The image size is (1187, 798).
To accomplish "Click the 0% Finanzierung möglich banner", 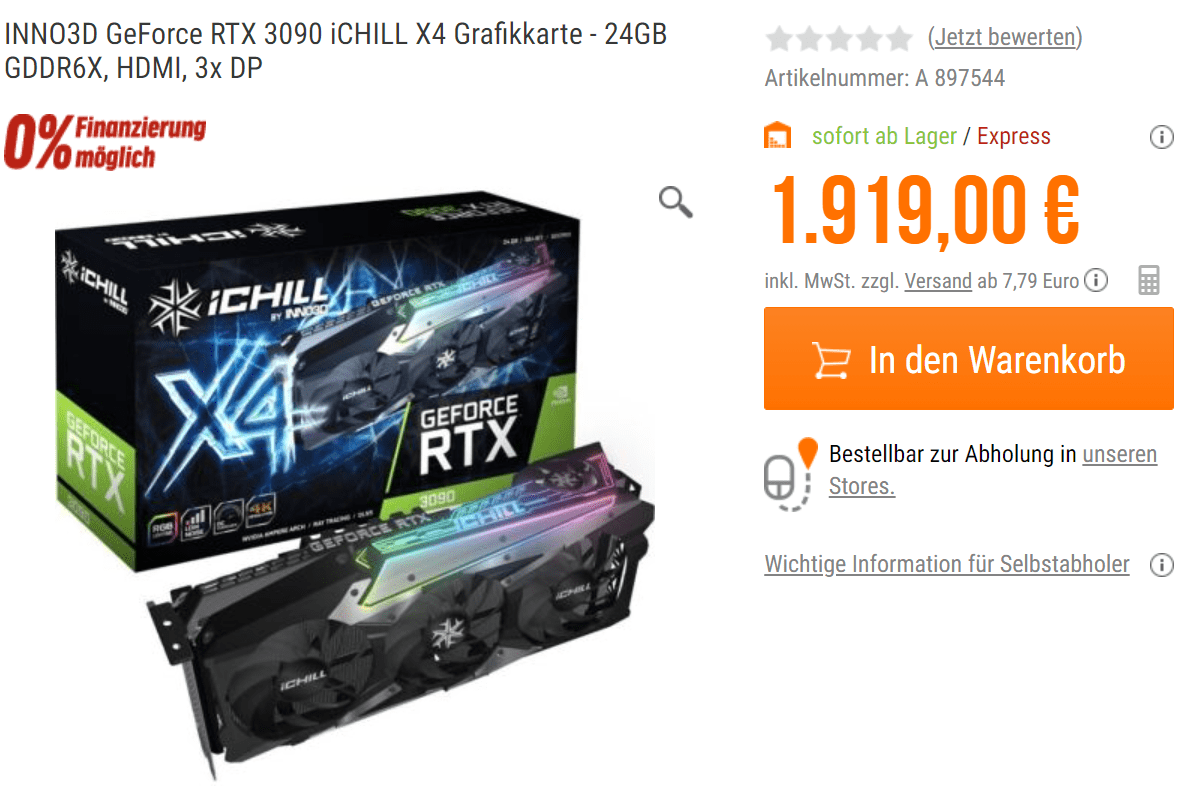I will [105, 142].
